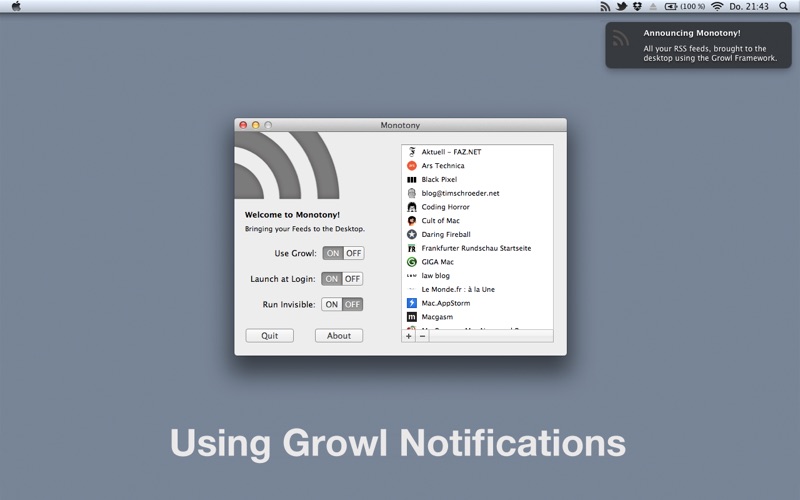Click the blog@timschroeder.net feed icon
The image size is (800, 500).
click(412, 193)
